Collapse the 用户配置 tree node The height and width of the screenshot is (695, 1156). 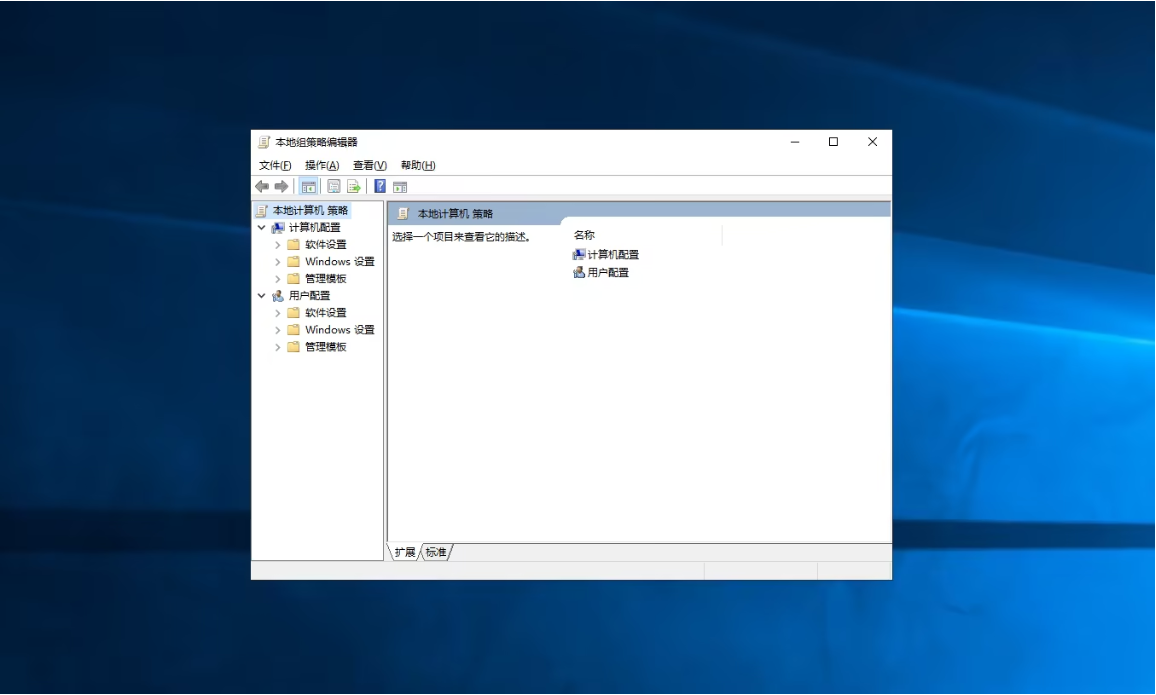[262, 296]
